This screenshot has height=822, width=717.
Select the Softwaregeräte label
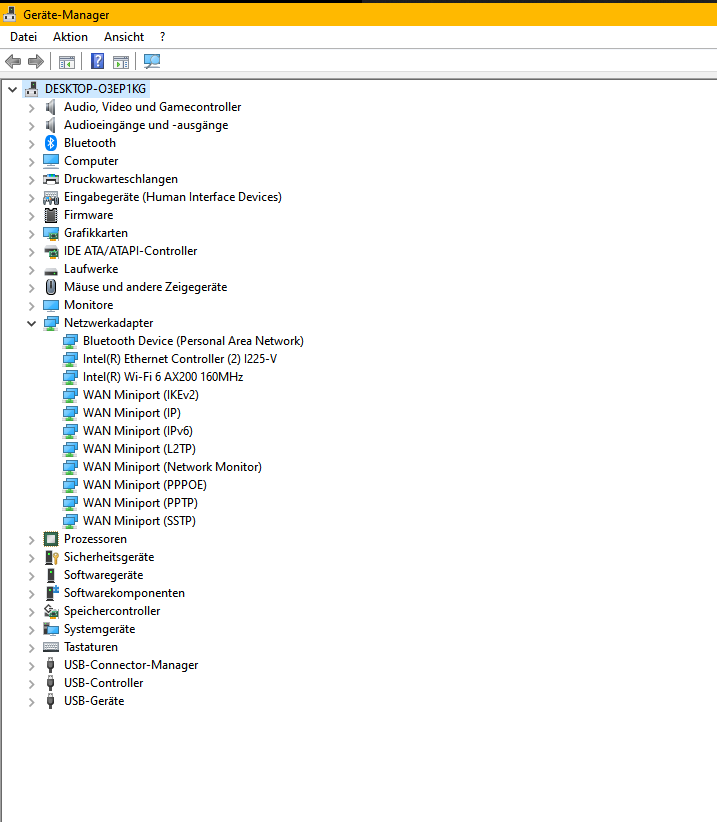[x=104, y=575]
